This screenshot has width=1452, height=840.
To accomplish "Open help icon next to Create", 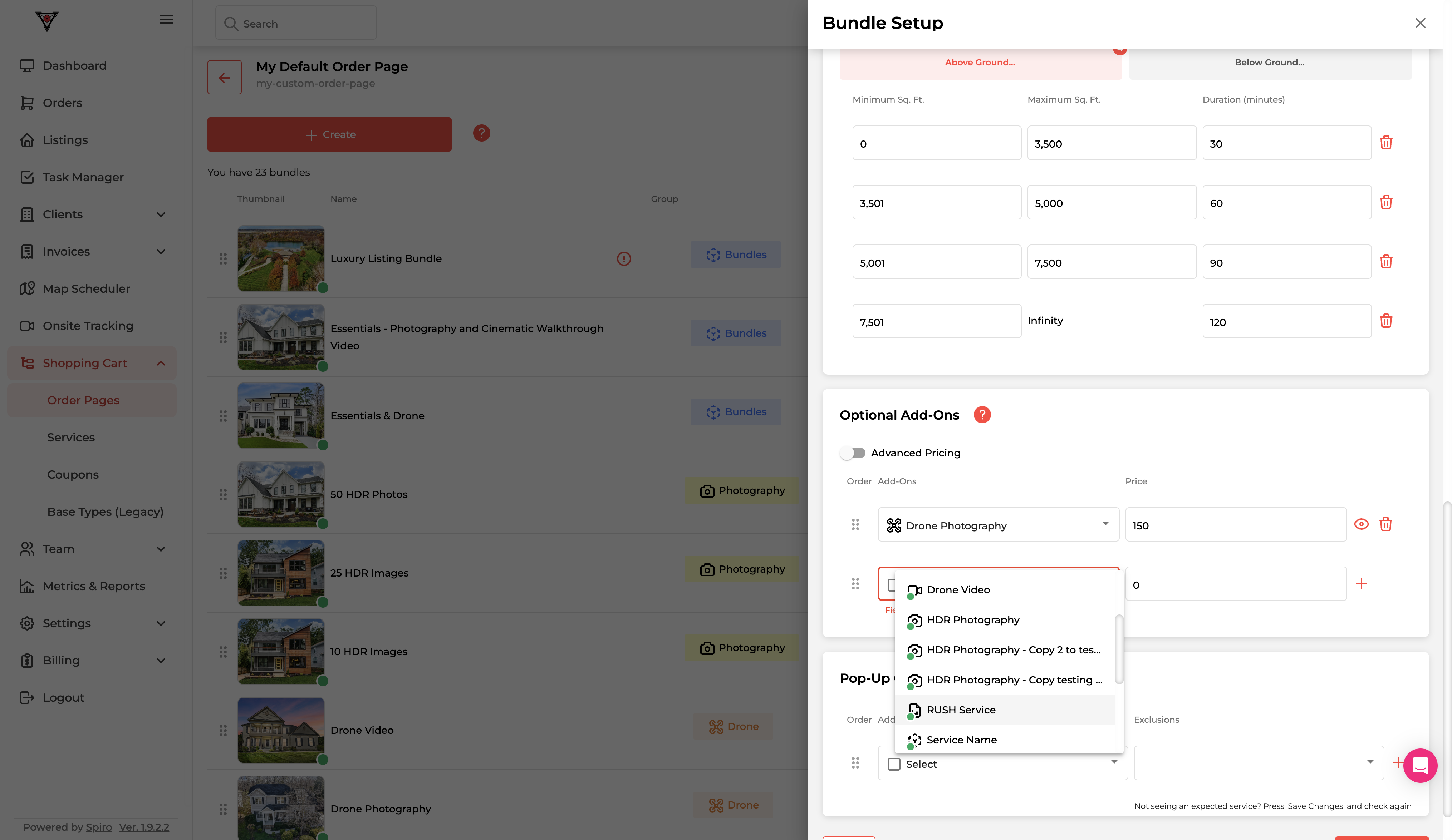I will [x=481, y=133].
